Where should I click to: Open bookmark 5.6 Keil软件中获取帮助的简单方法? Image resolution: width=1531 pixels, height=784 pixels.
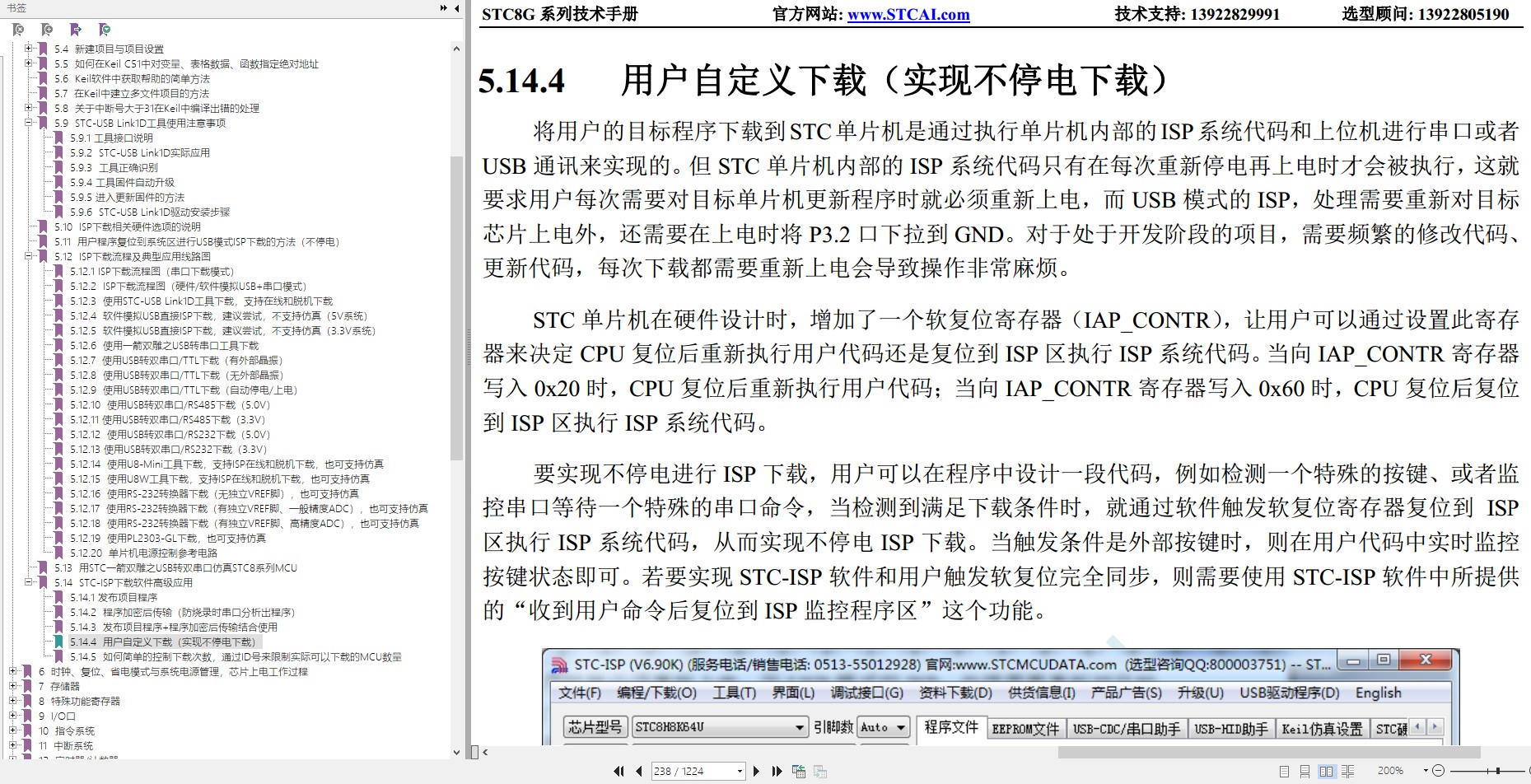[x=132, y=78]
